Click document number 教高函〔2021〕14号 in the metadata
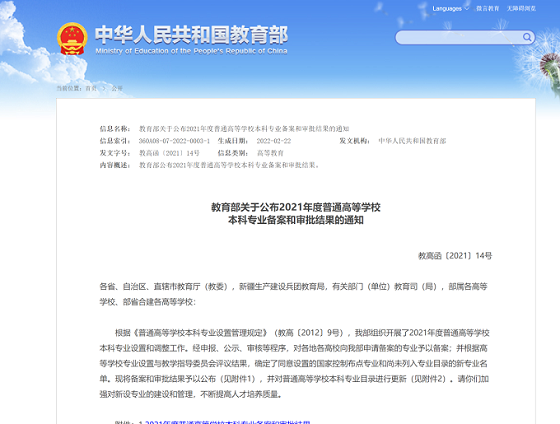The height and width of the screenshot is (424, 560). click(169, 153)
